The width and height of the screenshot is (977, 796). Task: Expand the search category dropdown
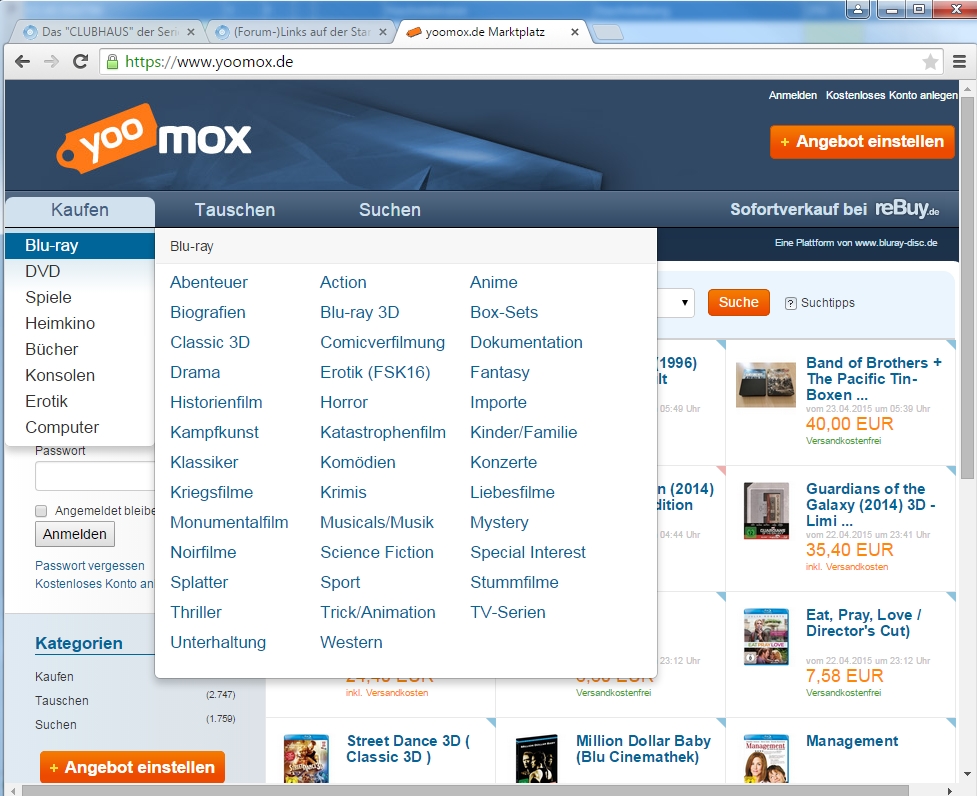tap(685, 302)
